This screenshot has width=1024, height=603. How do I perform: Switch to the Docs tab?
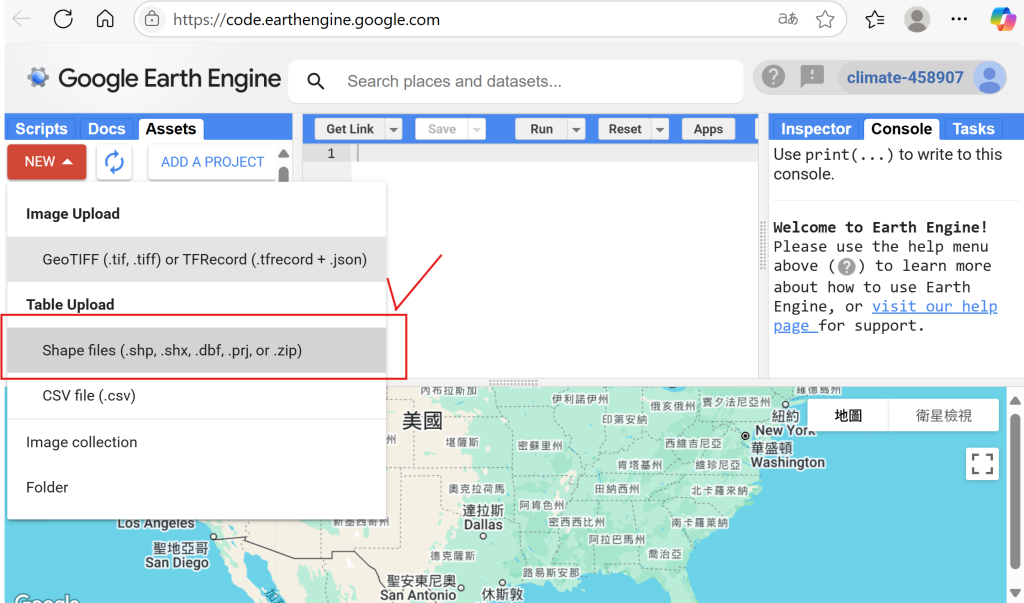point(106,129)
